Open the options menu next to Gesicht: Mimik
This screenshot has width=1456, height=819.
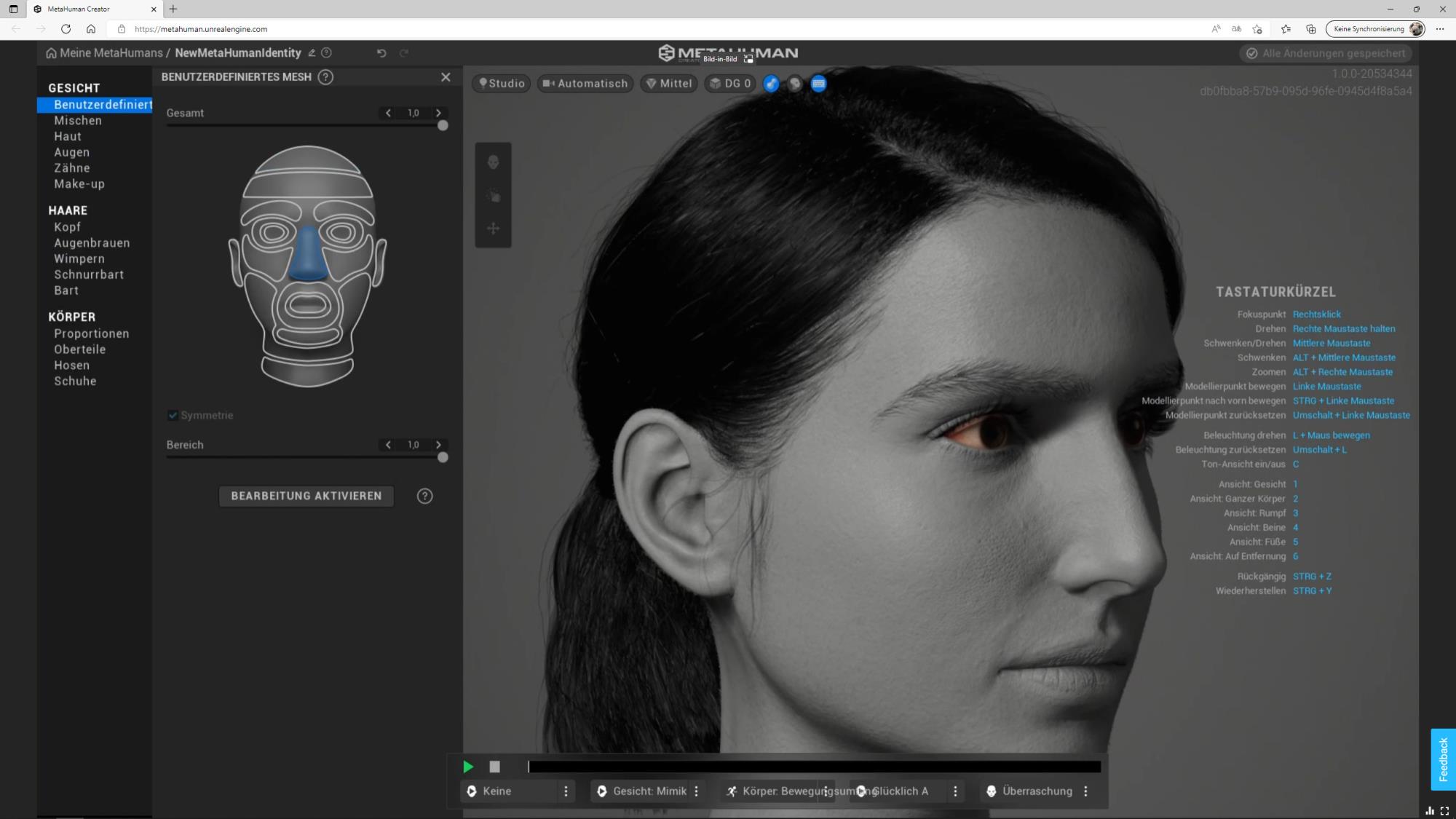click(696, 791)
